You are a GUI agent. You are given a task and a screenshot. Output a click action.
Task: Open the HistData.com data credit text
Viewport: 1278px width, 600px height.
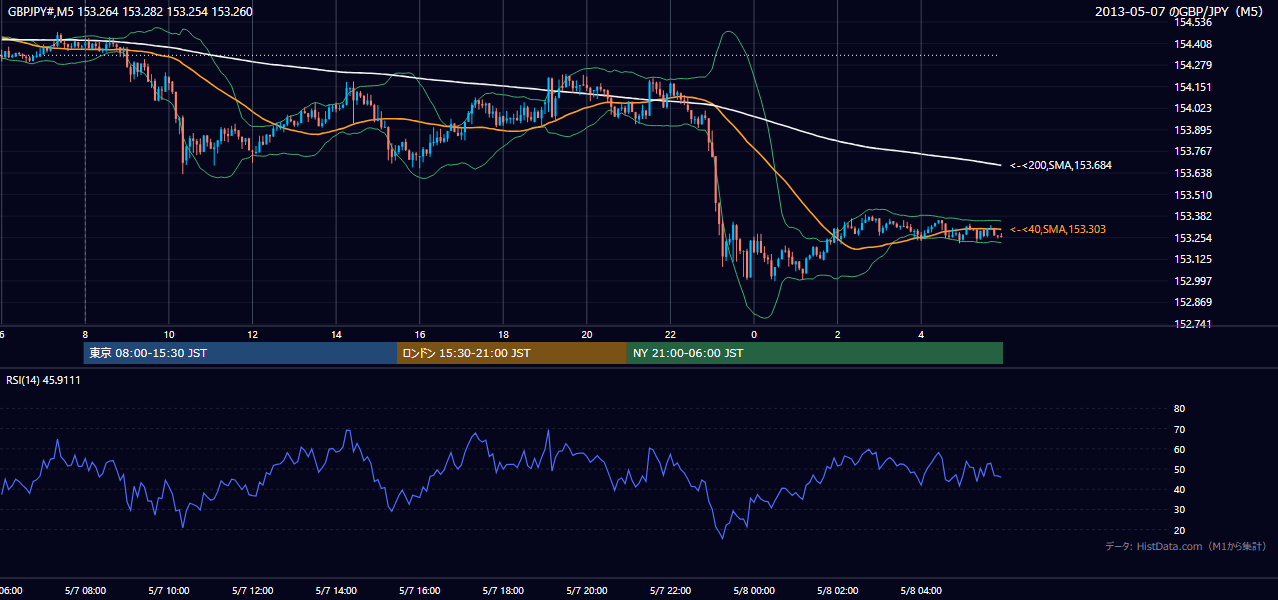click(x=1186, y=546)
